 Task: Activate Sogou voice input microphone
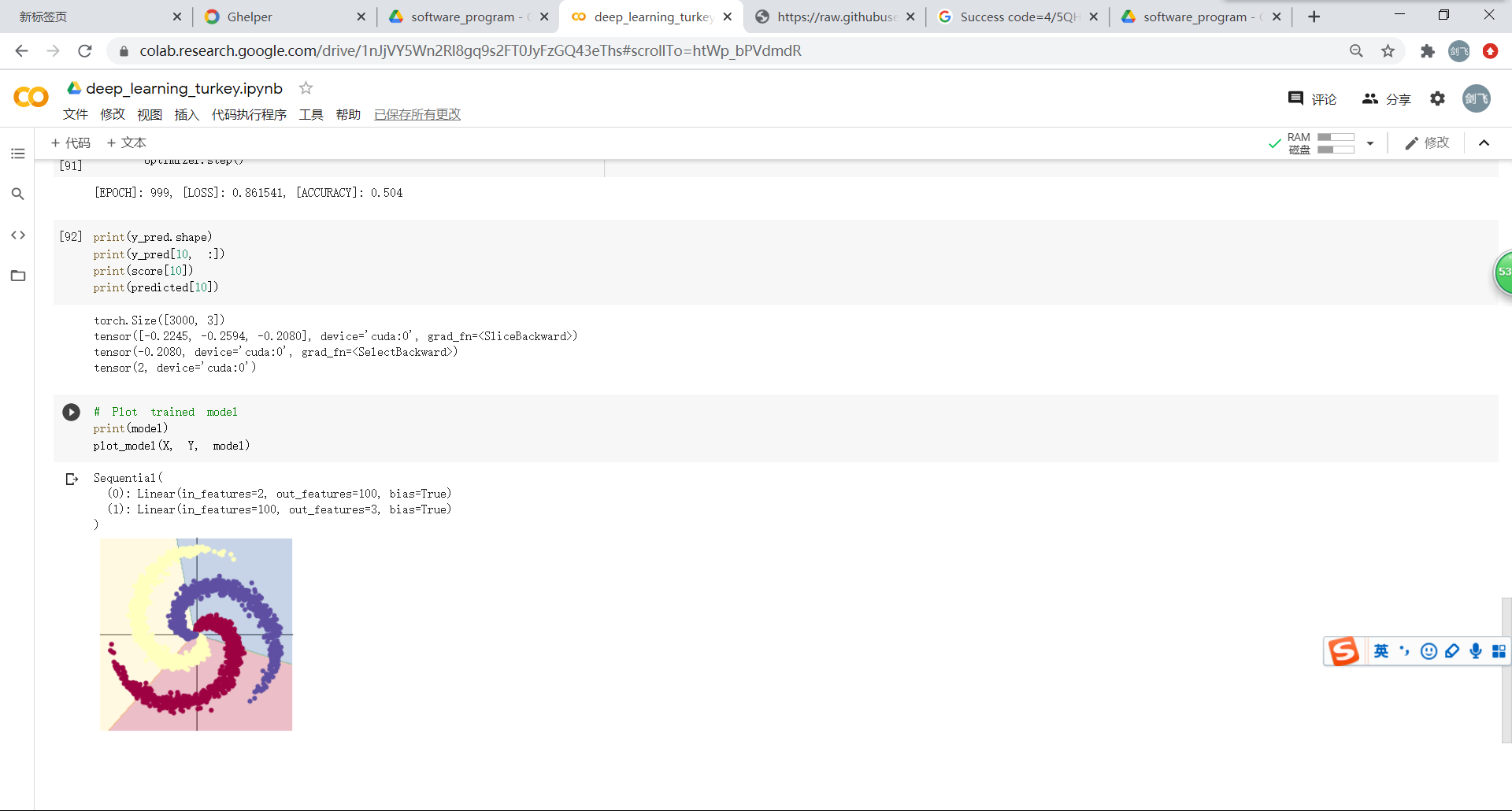pyautogui.click(x=1476, y=651)
